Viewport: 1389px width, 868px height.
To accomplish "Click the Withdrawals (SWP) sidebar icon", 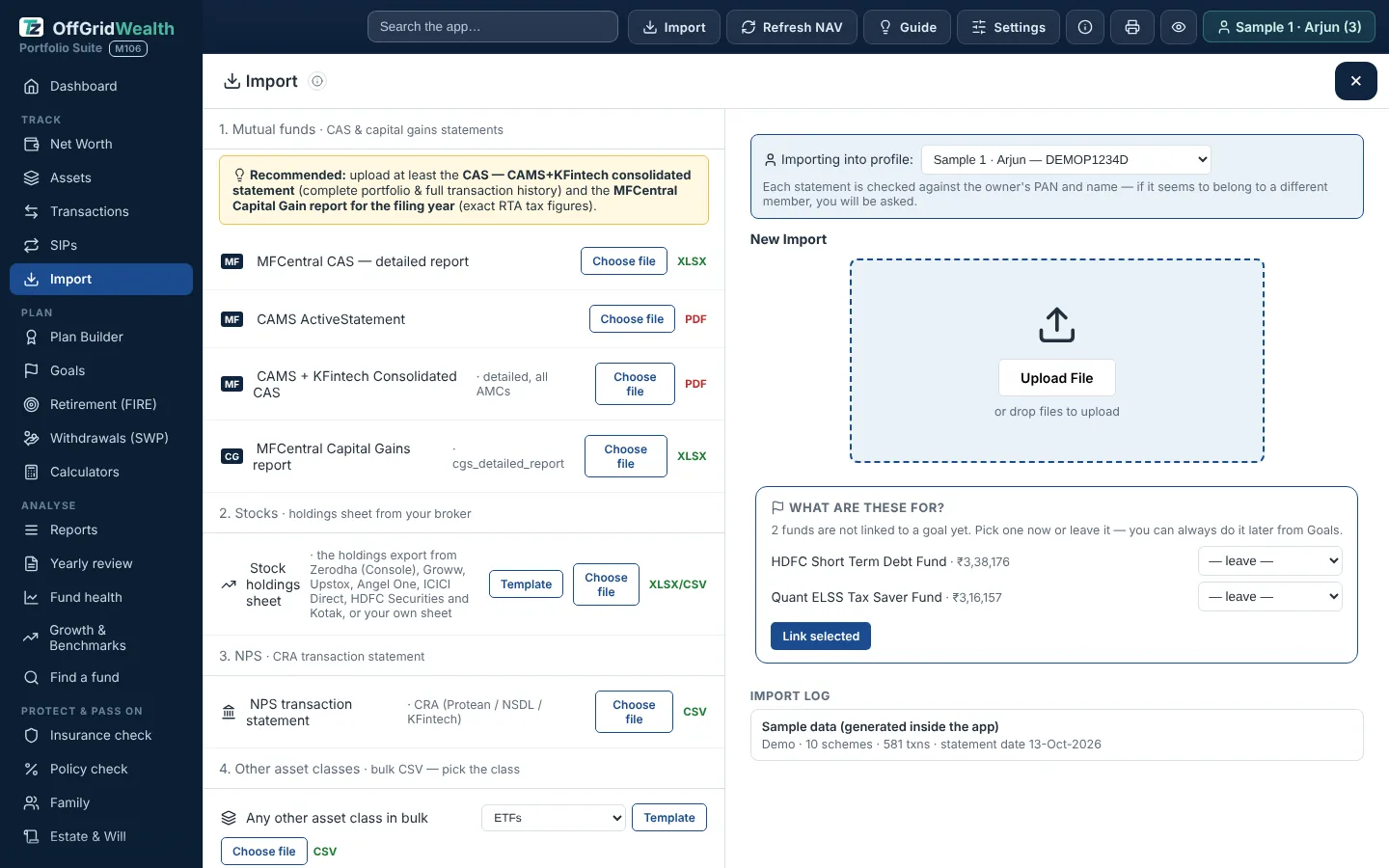I will pos(32,438).
